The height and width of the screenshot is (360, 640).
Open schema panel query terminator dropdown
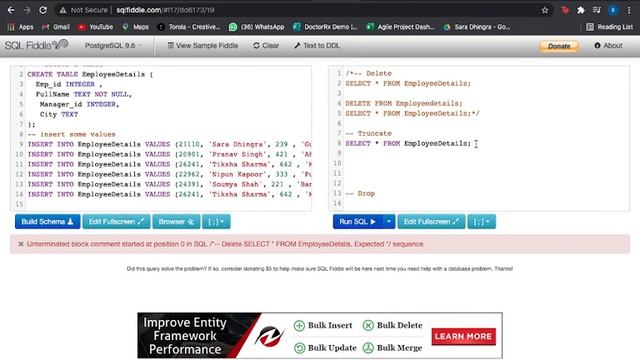click(216, 222)
